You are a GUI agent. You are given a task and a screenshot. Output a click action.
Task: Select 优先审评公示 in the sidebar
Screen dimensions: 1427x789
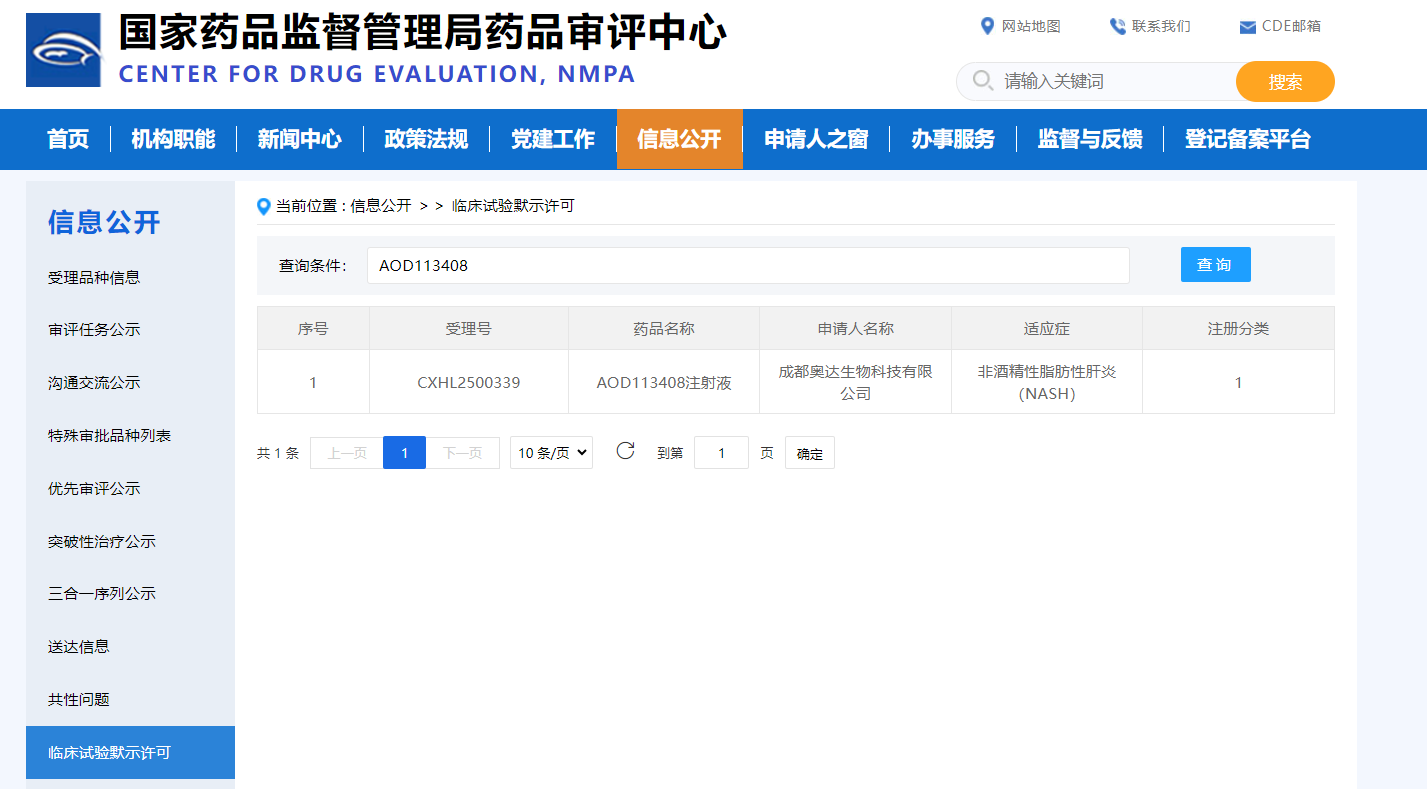(x=94, y=488)
